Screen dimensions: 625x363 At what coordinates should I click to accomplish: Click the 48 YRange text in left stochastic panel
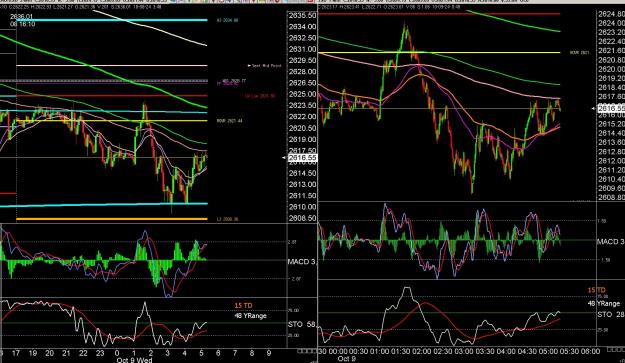pyautogui.click(x=250, y=316)
